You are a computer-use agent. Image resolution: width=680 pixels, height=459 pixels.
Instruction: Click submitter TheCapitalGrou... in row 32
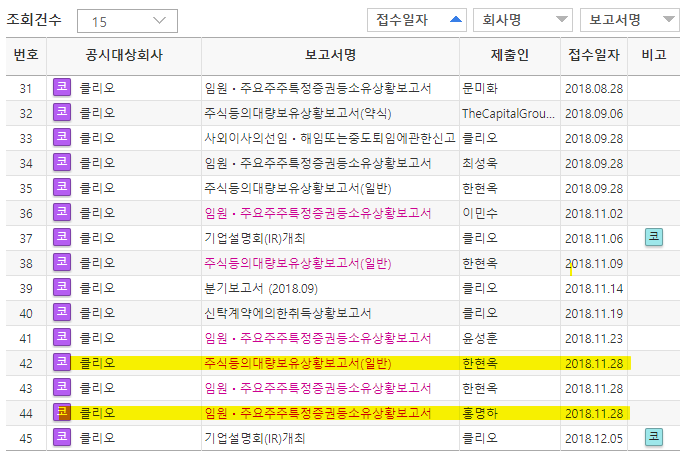[508, 113]
